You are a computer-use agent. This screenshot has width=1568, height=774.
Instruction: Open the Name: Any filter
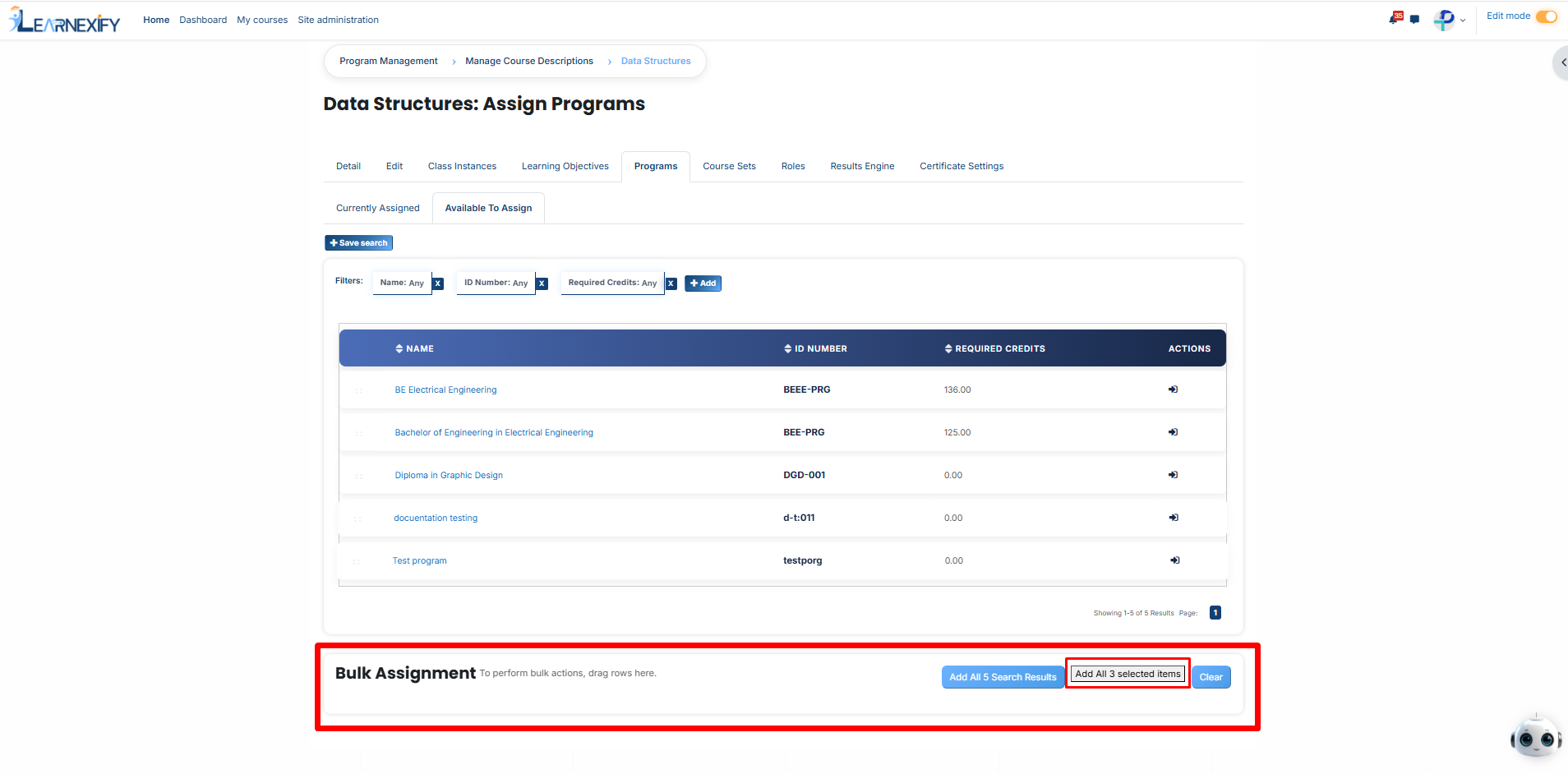click(x=402, y=283)
